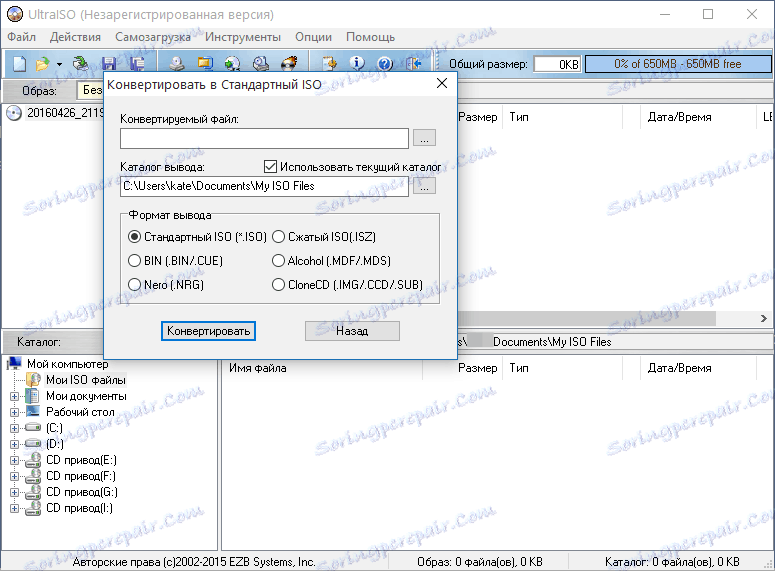
Task: Select Alcohol (.MDF/.MDS) output format
Action: point(278,261)
